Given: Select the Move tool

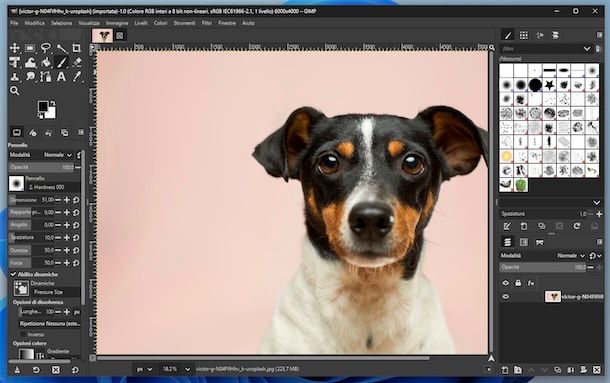Looking at the screenshot, I should click(x=15, y=48).
